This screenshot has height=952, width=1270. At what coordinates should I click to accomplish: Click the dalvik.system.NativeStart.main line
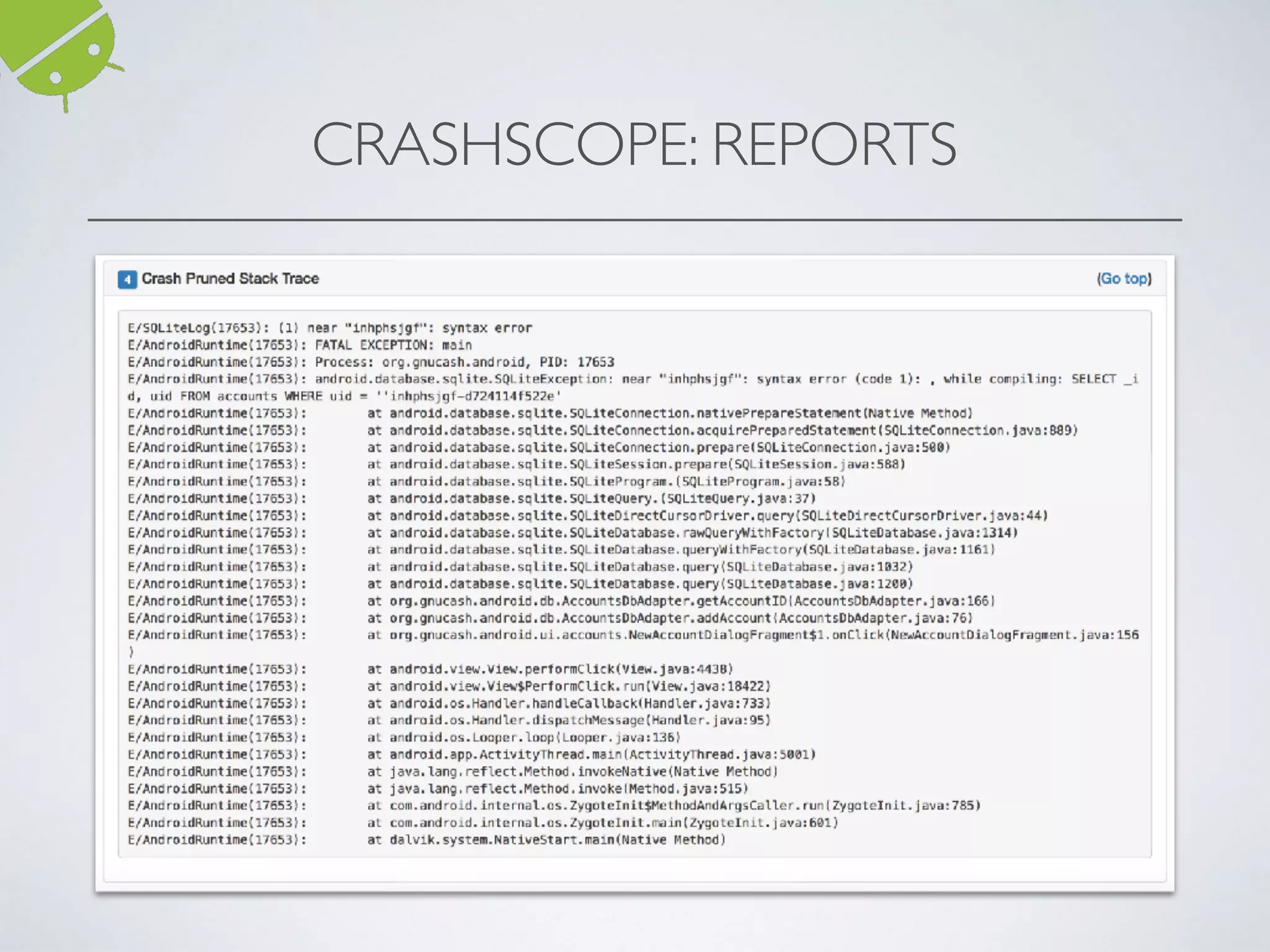(x=427, y=840)
